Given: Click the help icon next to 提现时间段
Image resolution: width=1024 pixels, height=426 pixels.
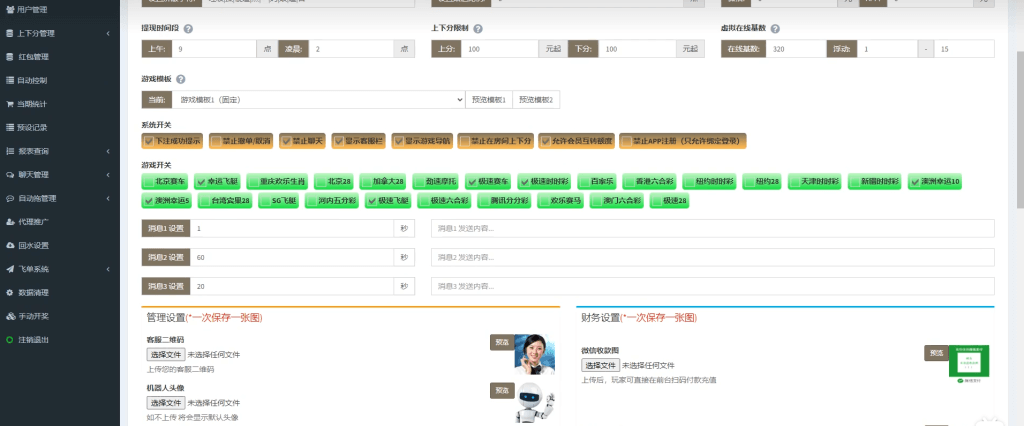Looking at the screenshot, I should click(x=189, y=29).
